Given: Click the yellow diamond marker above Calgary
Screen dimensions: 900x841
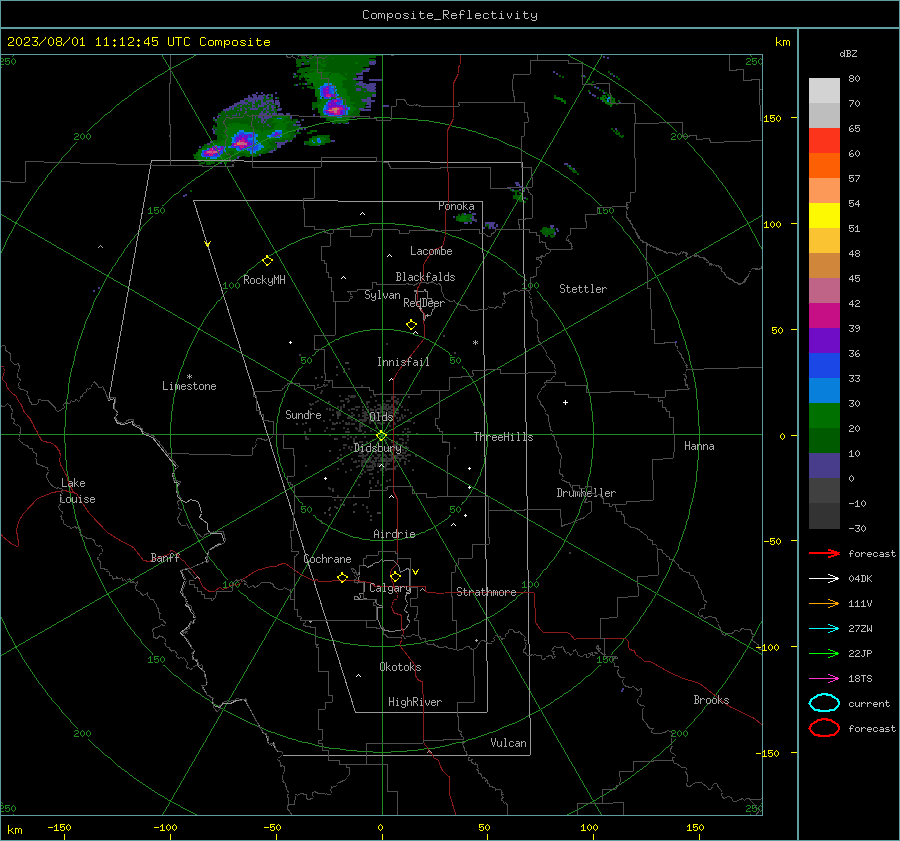Looking at the screenshot, I should 395,576.
